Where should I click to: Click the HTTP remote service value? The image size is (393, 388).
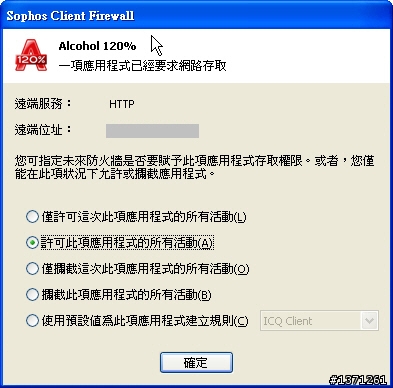pos(122,104)
